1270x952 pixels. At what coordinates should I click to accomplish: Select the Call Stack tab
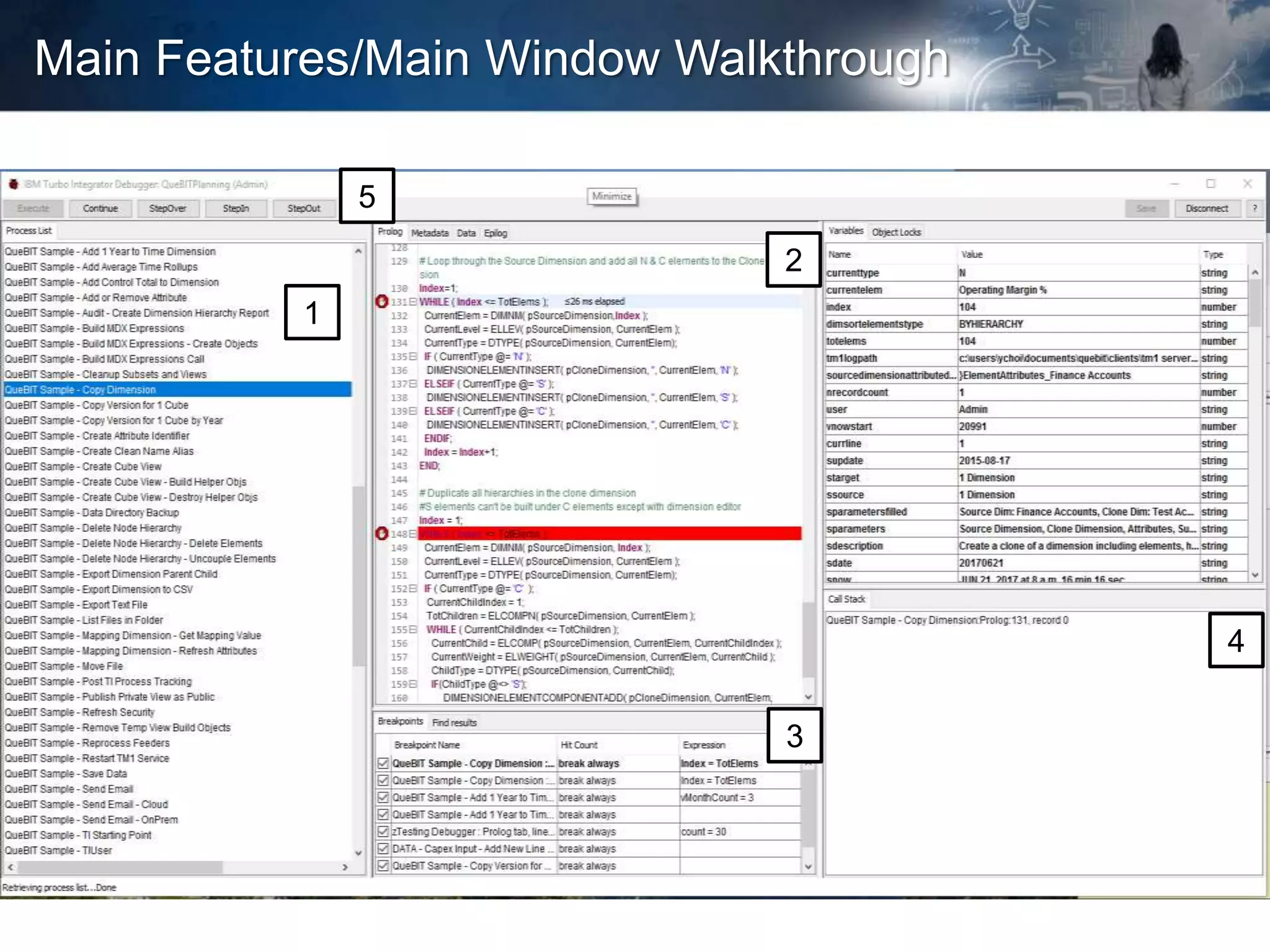tap(846, 599)
